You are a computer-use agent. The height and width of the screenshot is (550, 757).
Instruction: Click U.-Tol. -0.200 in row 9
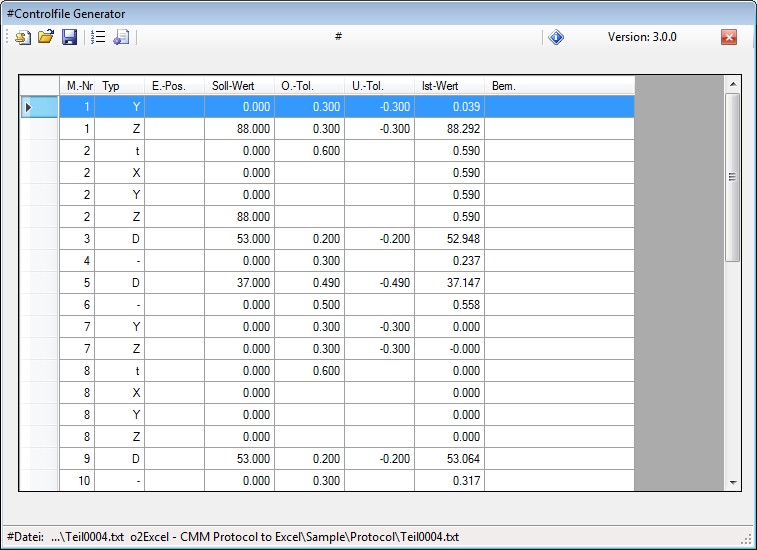tap(379, 458)
